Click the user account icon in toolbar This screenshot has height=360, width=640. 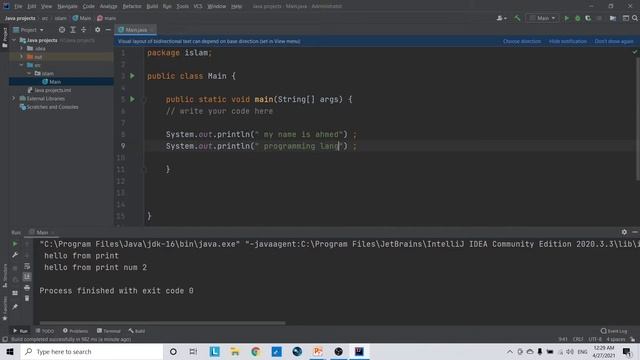tap(501, 18)
